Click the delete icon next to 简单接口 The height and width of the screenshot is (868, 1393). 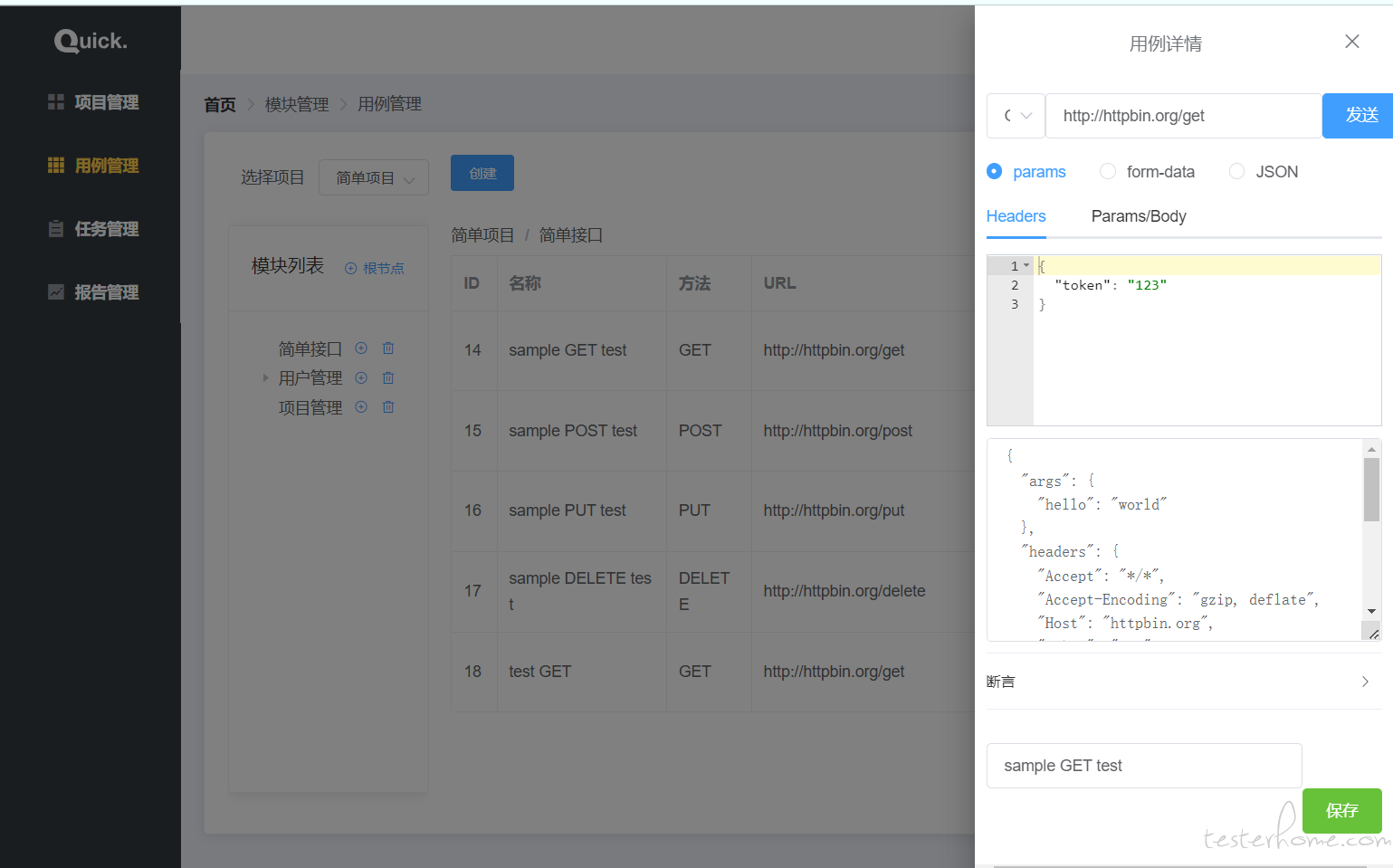pyautogui.click(x=388, y=348)
